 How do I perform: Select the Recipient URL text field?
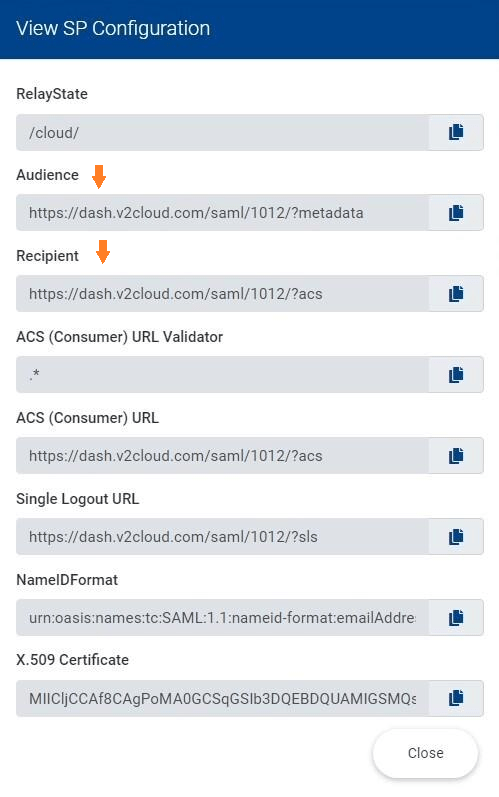point(223,294)
